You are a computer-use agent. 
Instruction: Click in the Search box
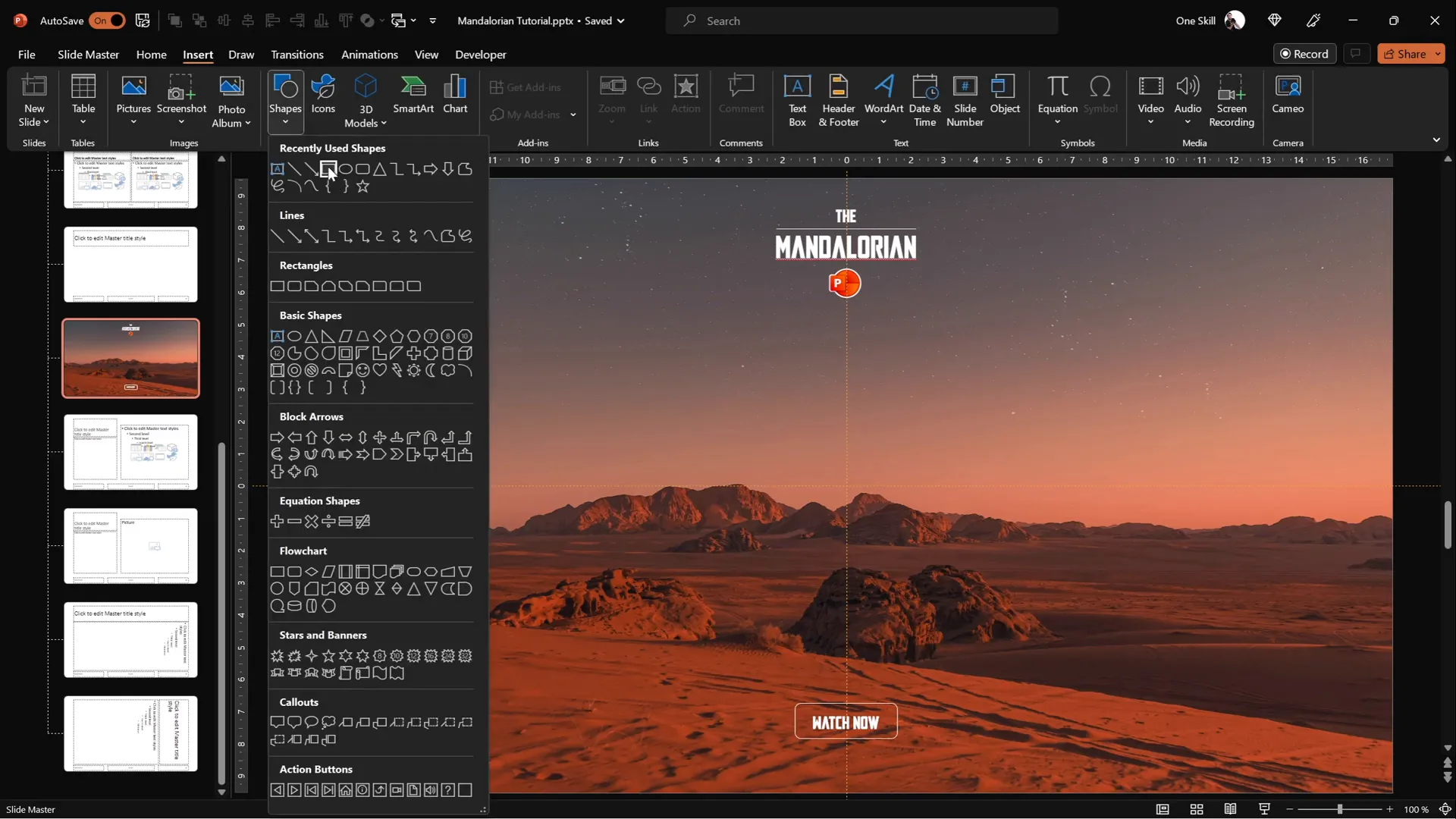click(x=861, y=21)
